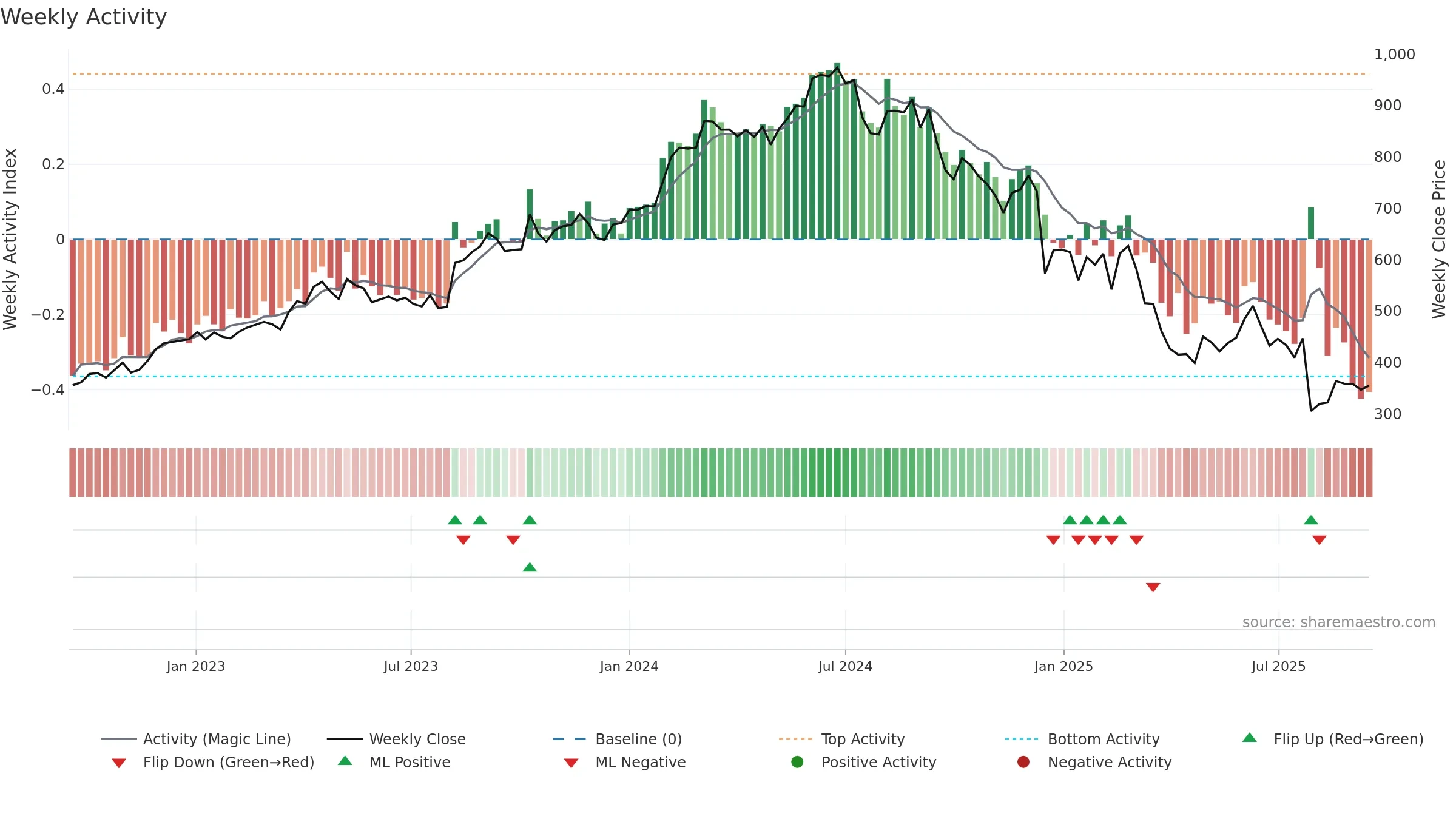Screen dimensions: 1456x819
Task: Click the Positive Activity green legend dot
Action: tap(798, 761)
